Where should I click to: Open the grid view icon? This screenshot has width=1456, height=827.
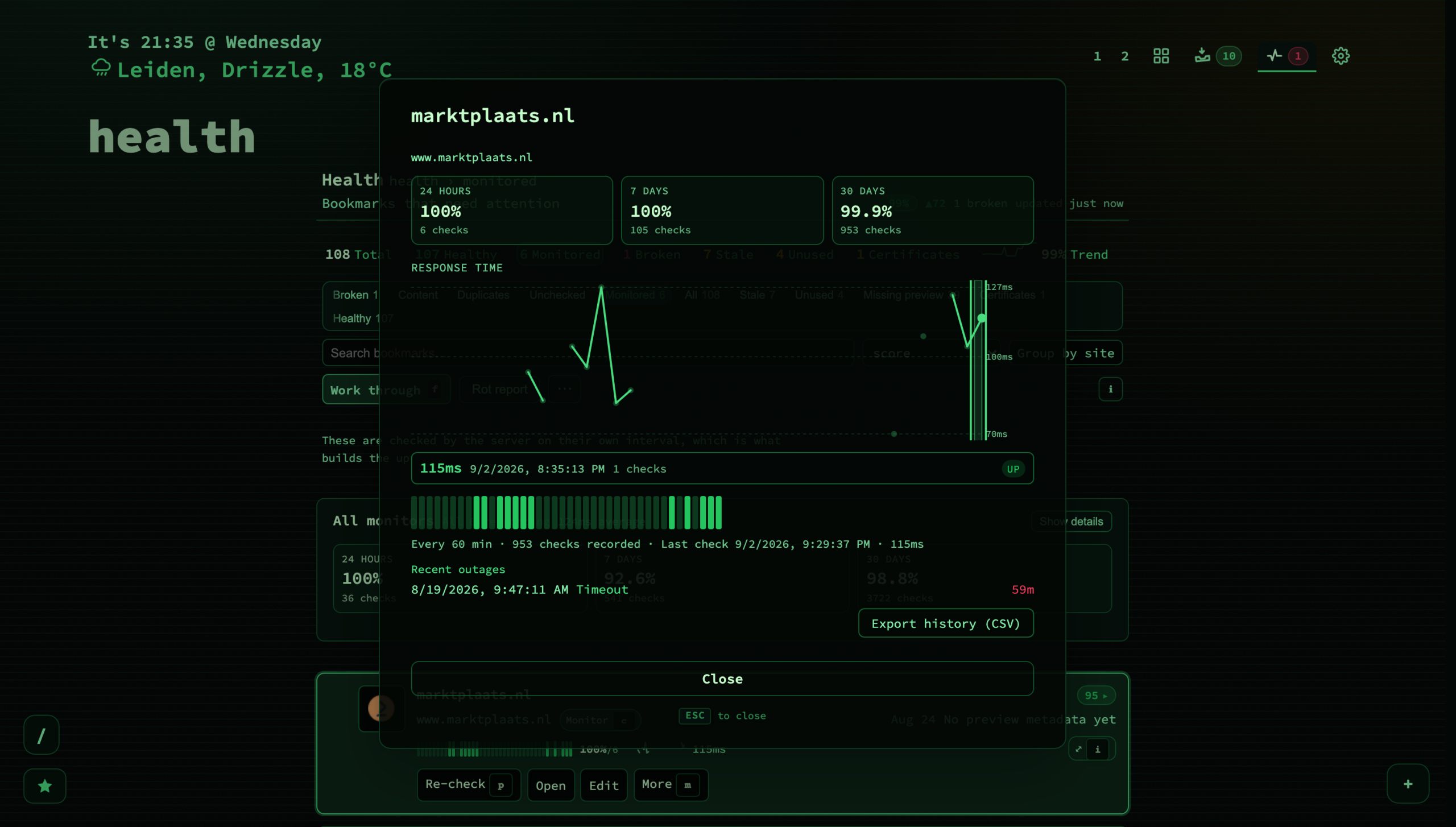click(1161, 56)
